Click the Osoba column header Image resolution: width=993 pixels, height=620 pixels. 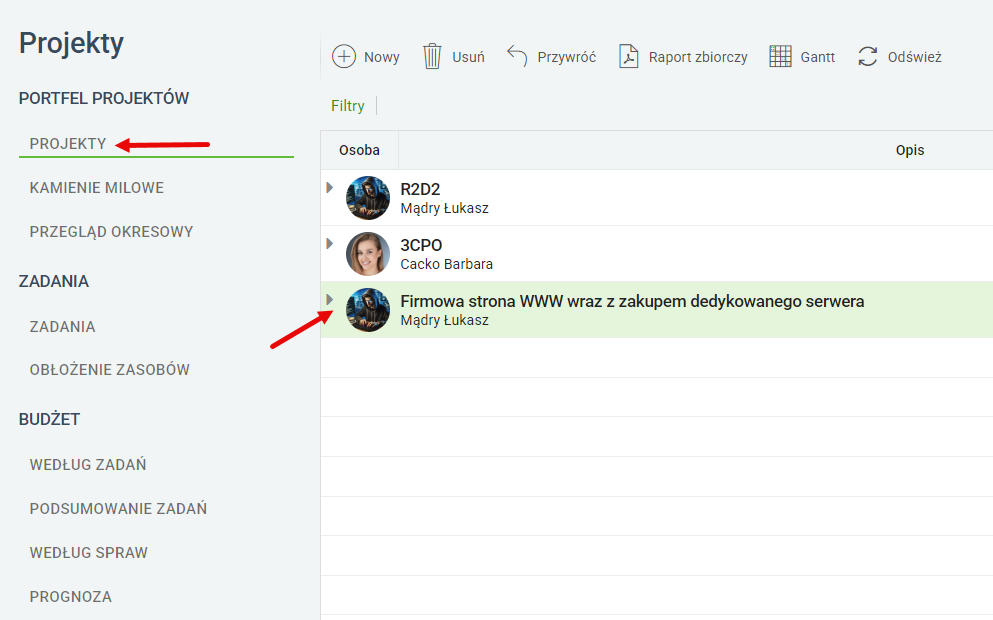pos(359,150)
